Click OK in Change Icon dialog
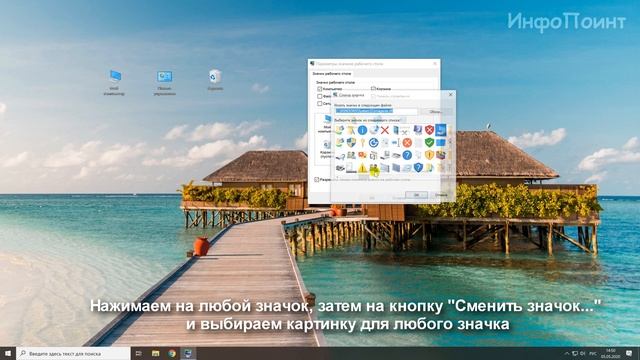 (x=416, y=195)
